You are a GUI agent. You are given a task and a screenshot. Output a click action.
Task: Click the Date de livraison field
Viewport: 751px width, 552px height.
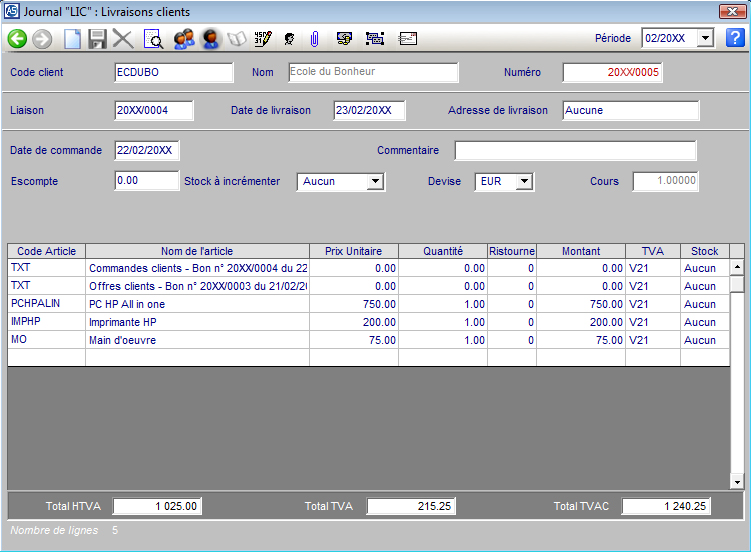[369, 111]
